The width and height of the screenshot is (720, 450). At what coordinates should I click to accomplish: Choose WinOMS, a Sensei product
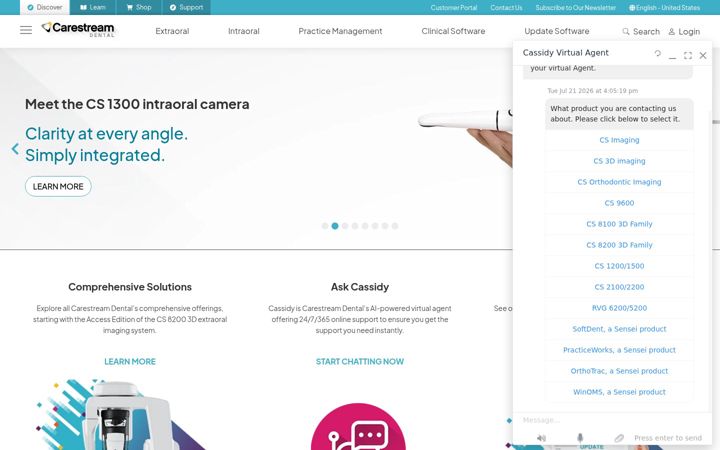619,392
